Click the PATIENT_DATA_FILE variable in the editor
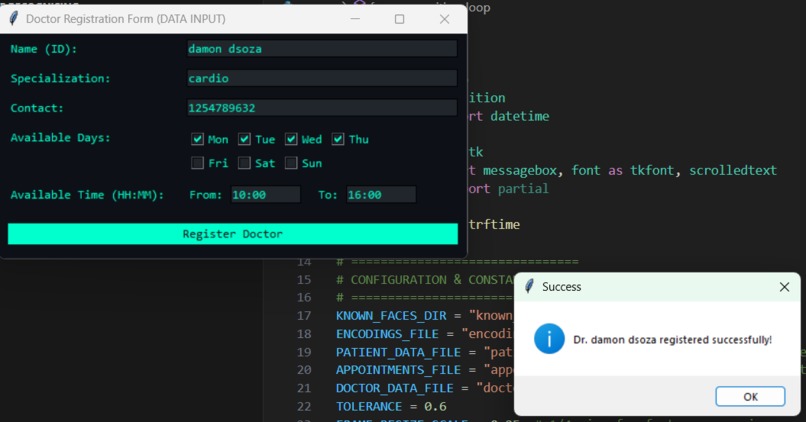The width and height of the screenshot is (806, 422). click(398, 352)
